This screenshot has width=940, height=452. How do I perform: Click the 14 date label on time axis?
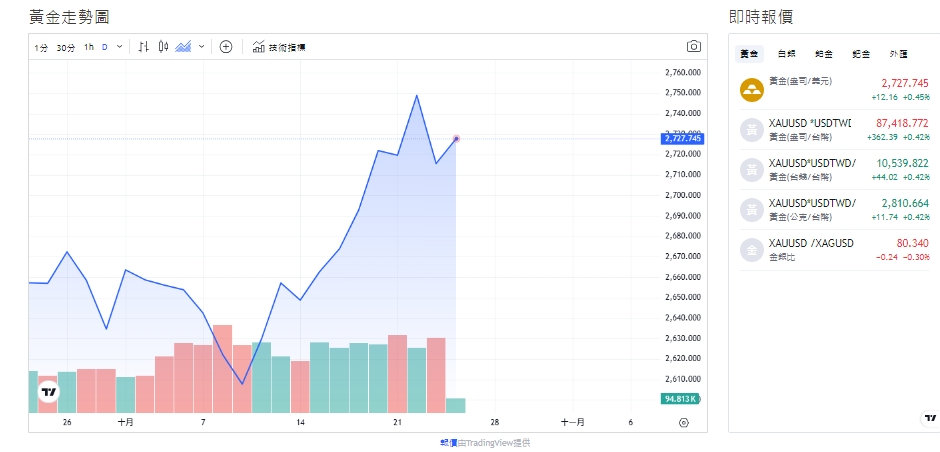[300, 422]
